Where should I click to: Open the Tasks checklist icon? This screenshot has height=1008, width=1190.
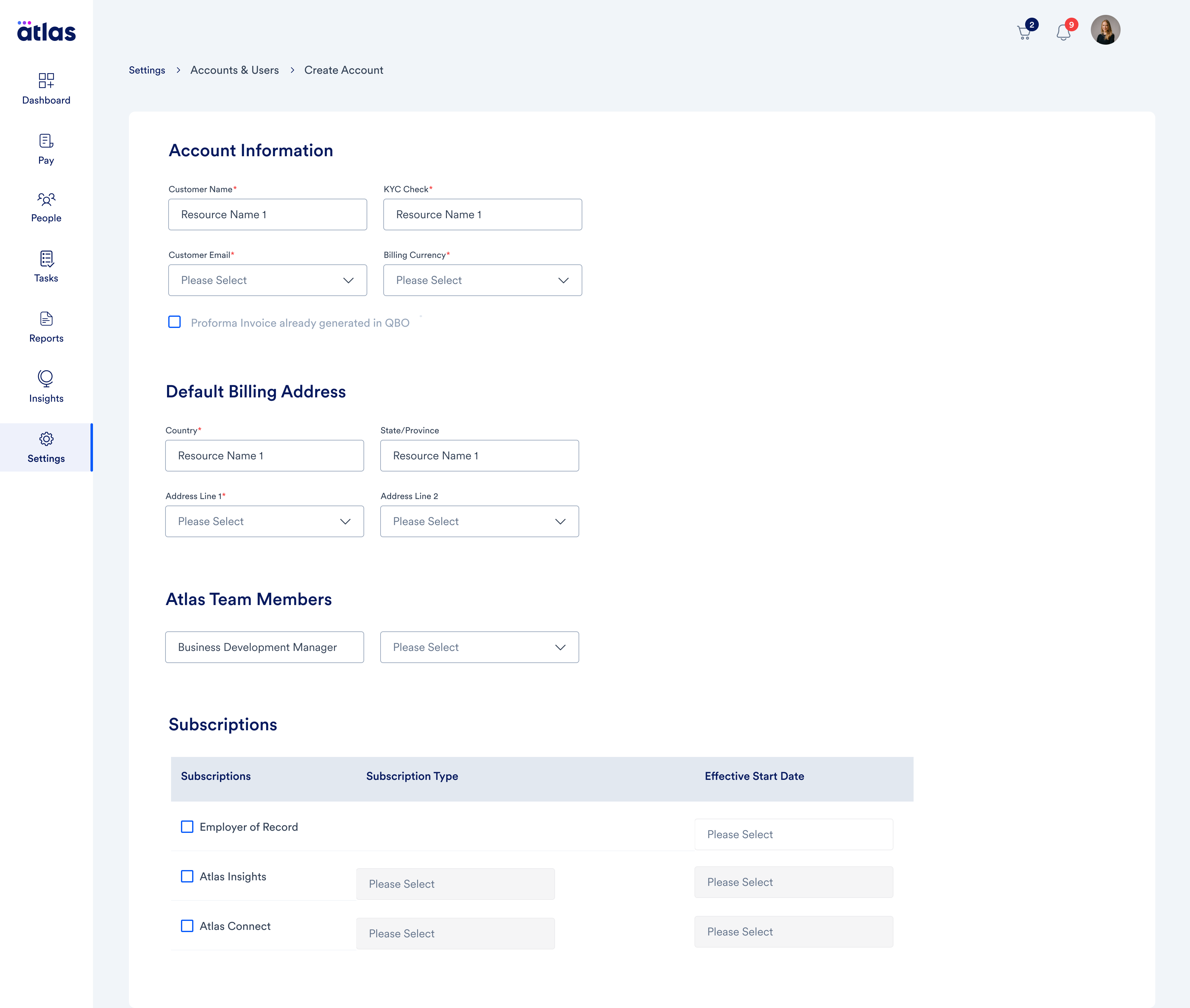[x=46, y=259]
